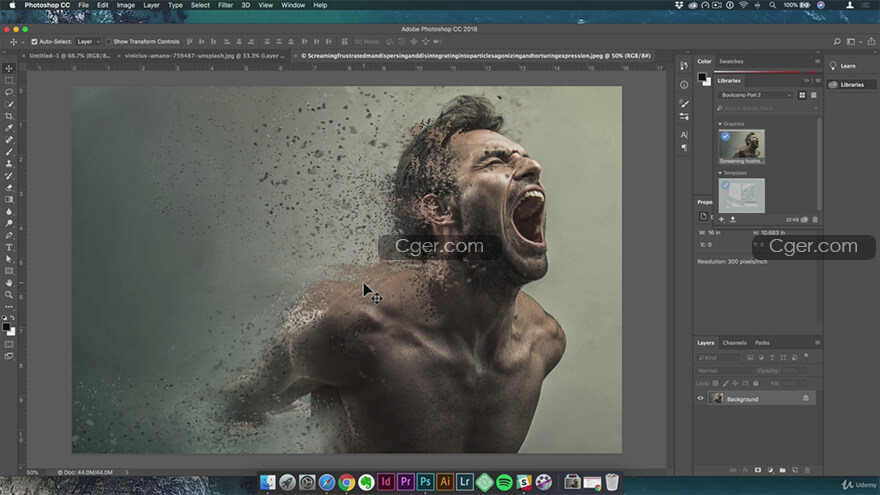
Task: Click the Libraries panel button
Action: pos(851,85)
